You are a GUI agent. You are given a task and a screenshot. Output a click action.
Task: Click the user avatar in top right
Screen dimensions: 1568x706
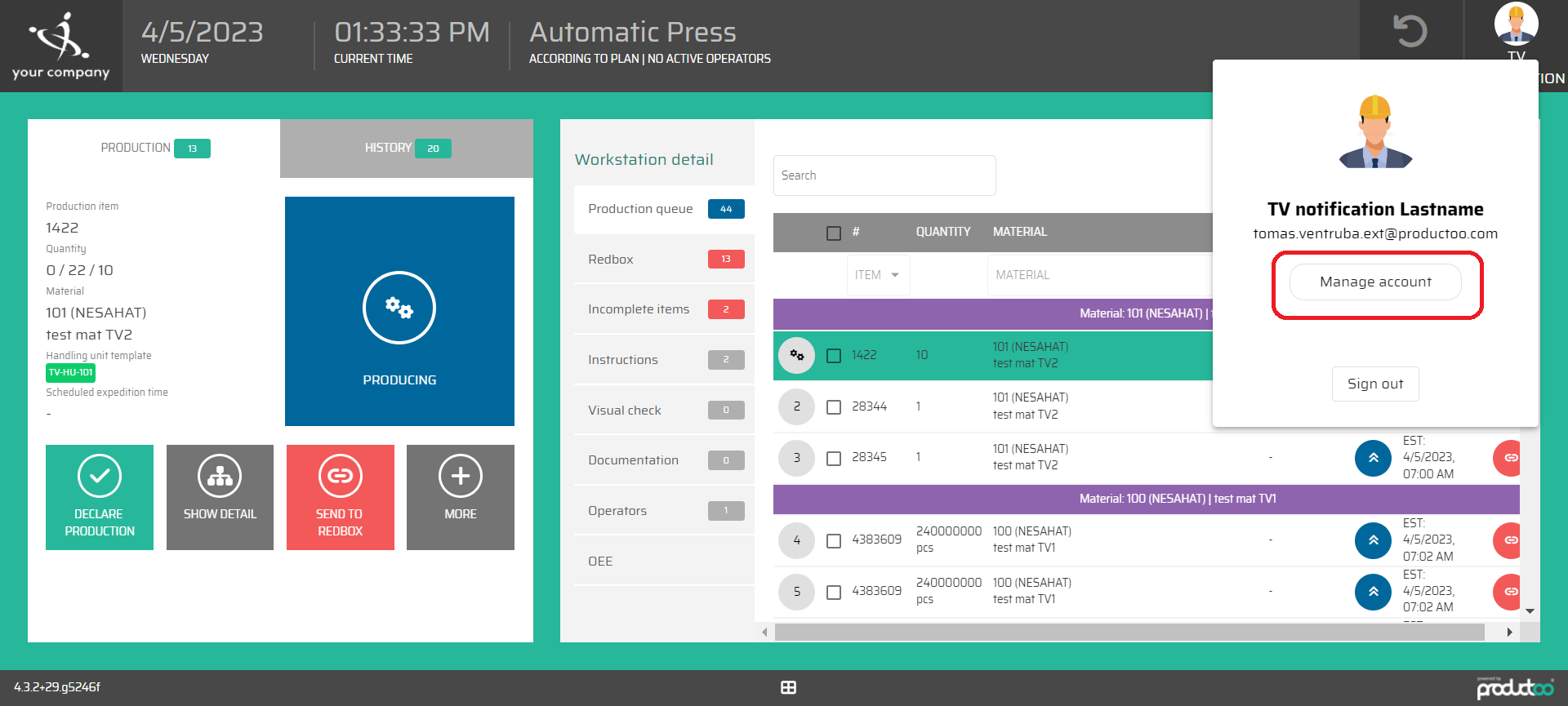pyautogui.click(x=1516, y=23)
